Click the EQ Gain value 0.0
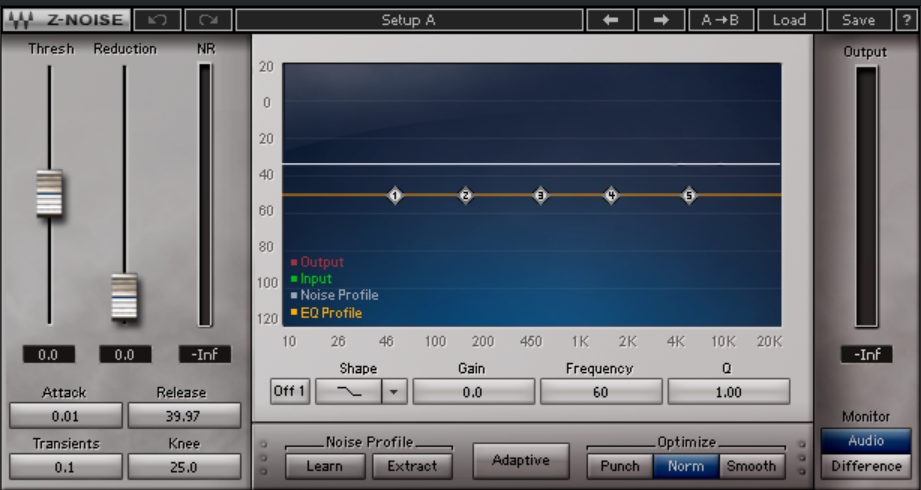The image size is (921, 490). point(473,392)
